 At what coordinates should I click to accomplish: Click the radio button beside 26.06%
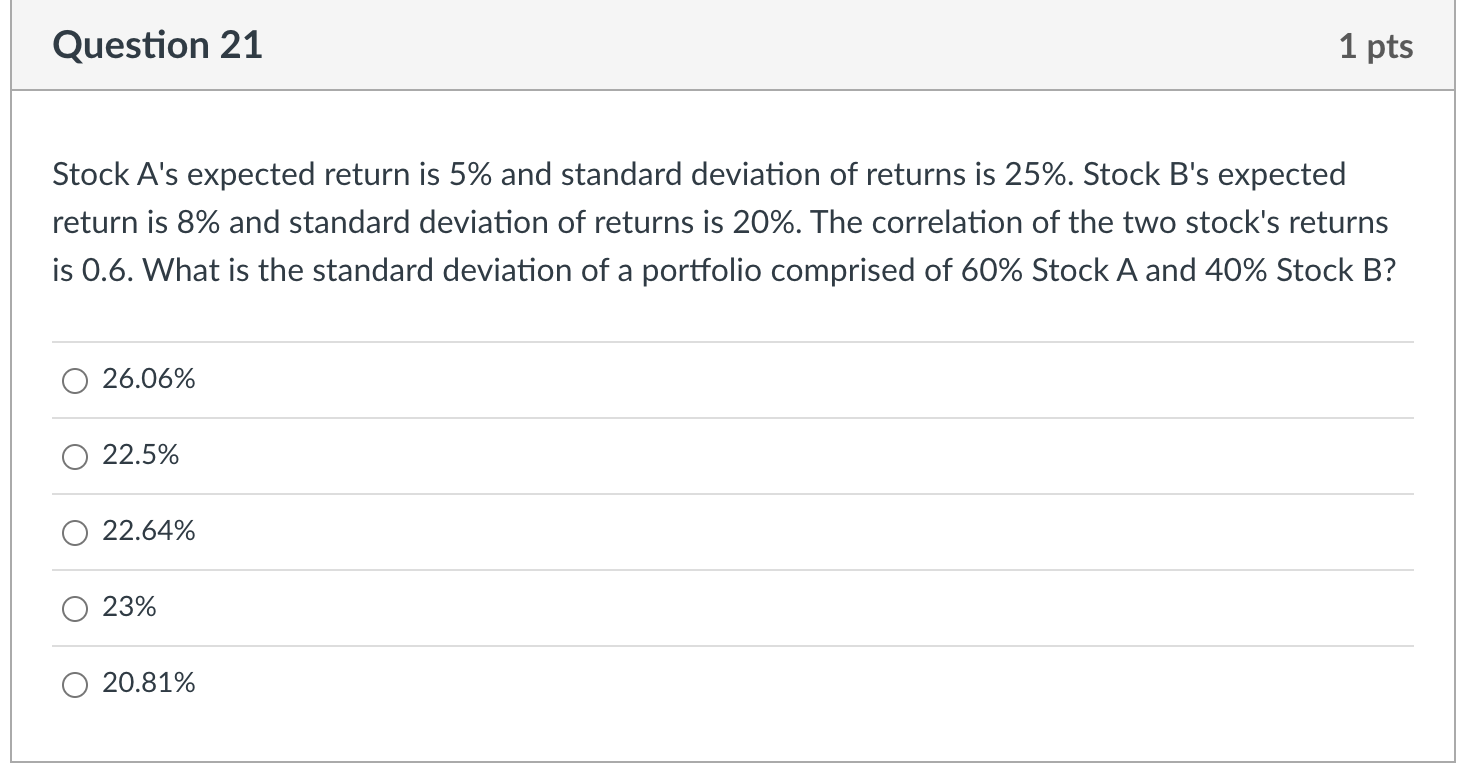tap(74, 380)
